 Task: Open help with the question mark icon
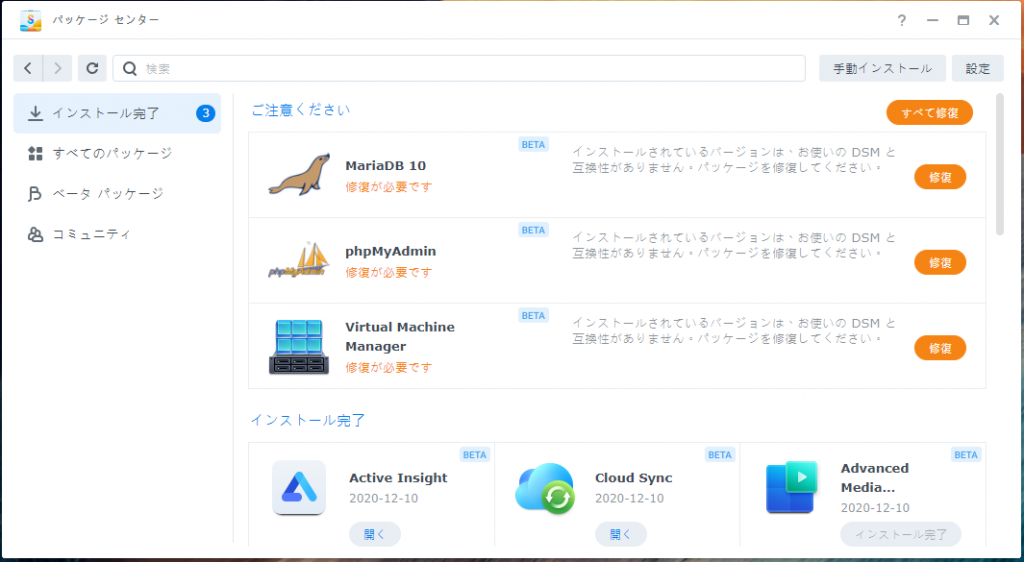(902, 20)
